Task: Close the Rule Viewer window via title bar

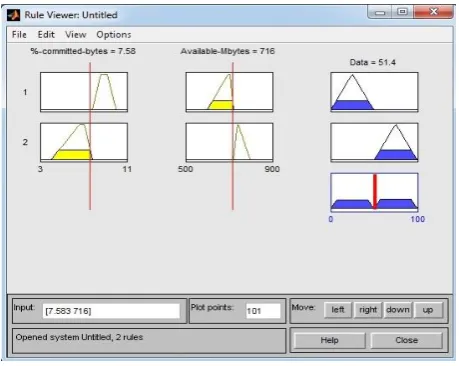Action: pyautogui.click(x=433, y=12)
